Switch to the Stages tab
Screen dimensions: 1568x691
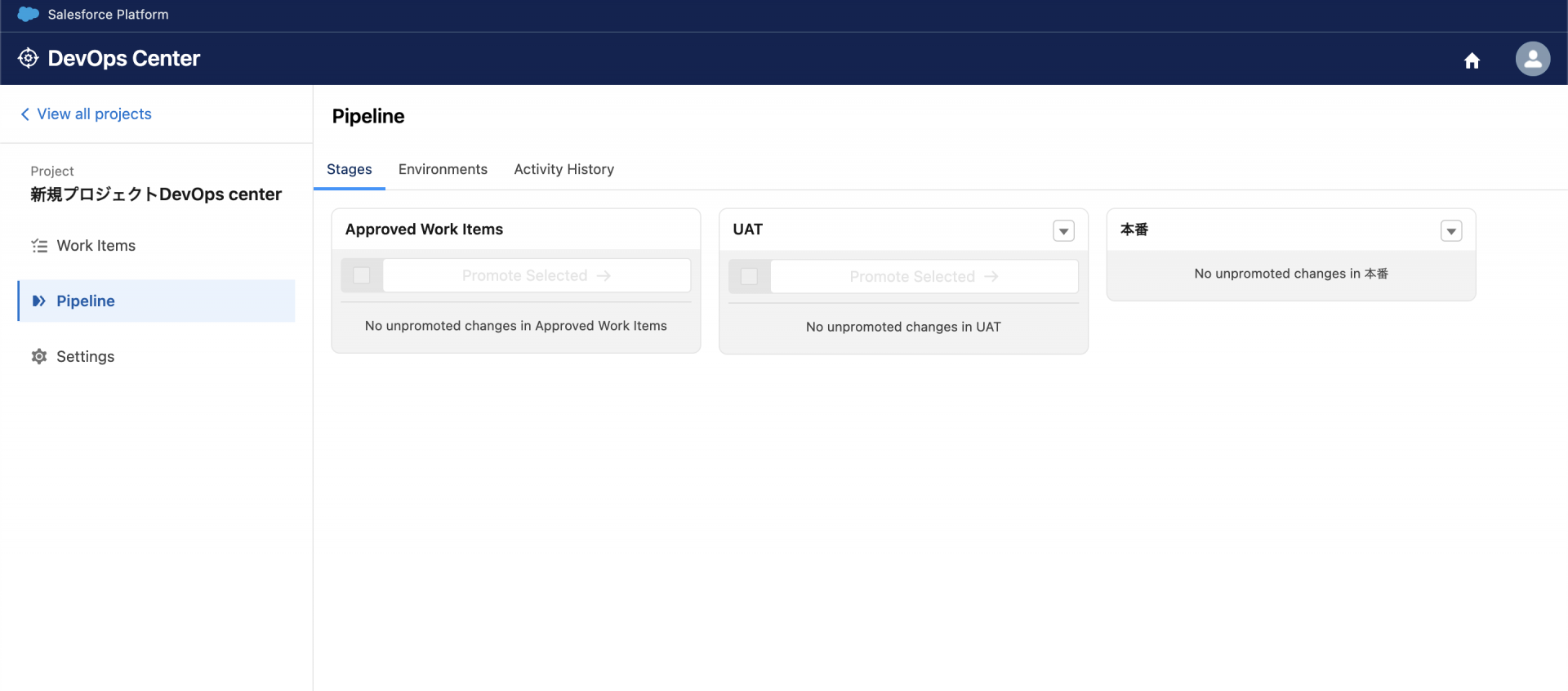click(x=350, y=170)
